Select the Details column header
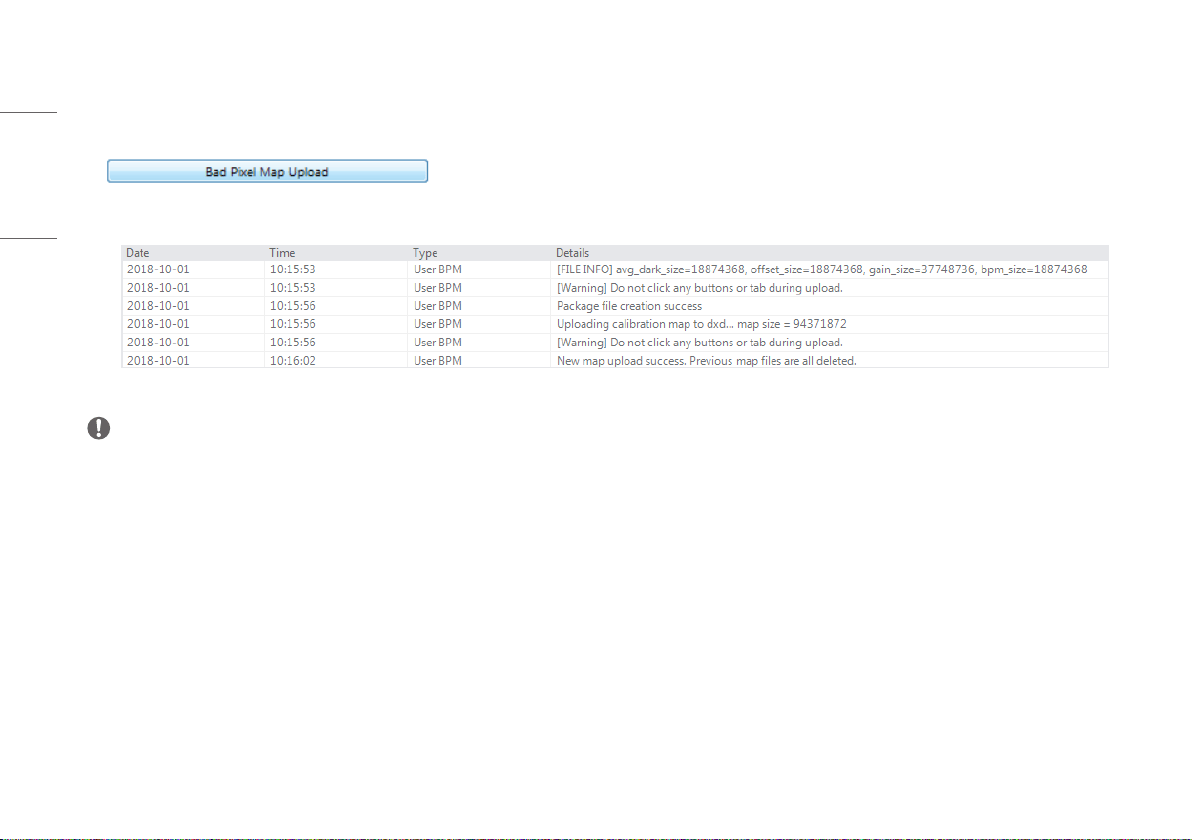1192x840 pixels. click(x=572, y=252)
